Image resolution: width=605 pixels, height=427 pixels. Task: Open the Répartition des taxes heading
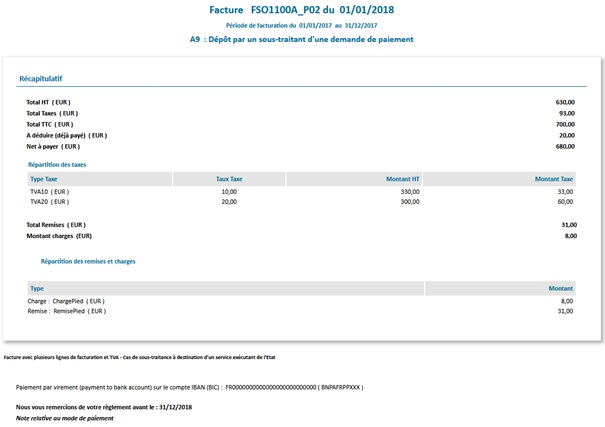pyautogui.click(x=57, y=163)
